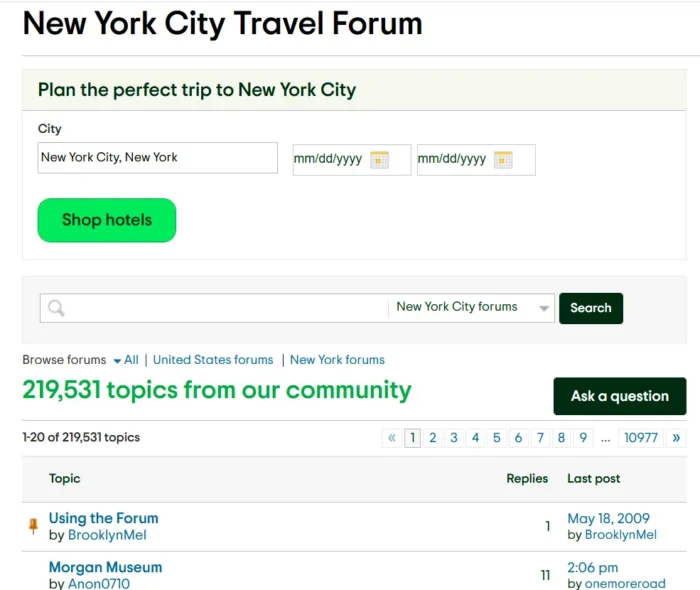Click the Last post column header
Viewport: 700px width, 590px height.
tap(594, 479)
